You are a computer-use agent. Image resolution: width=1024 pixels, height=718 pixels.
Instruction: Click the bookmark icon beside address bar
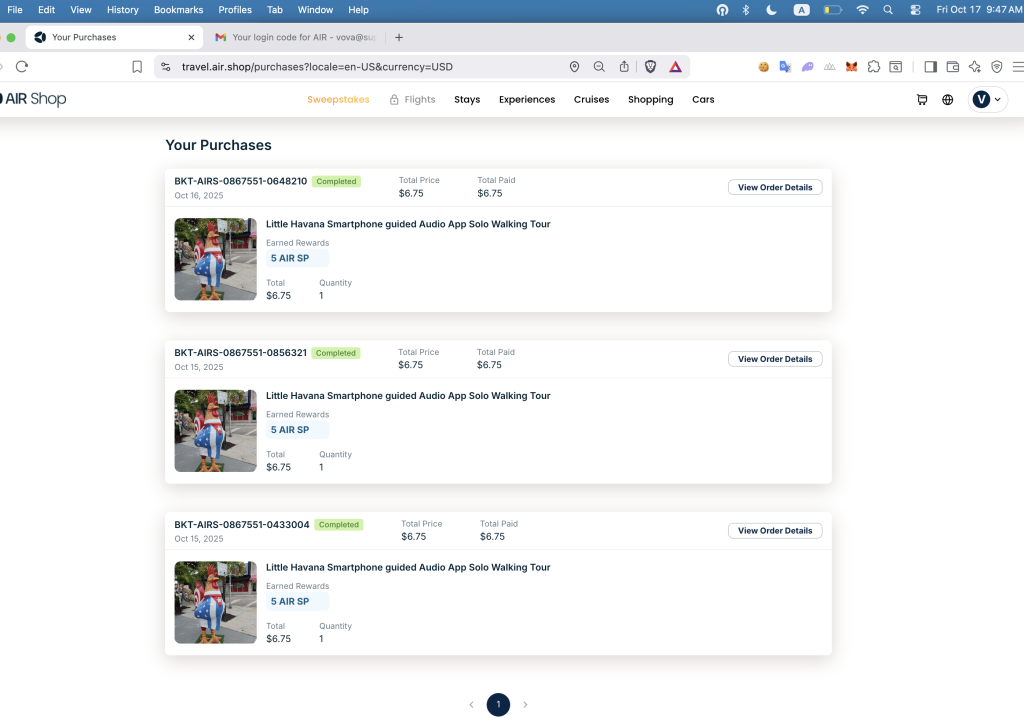137,67
